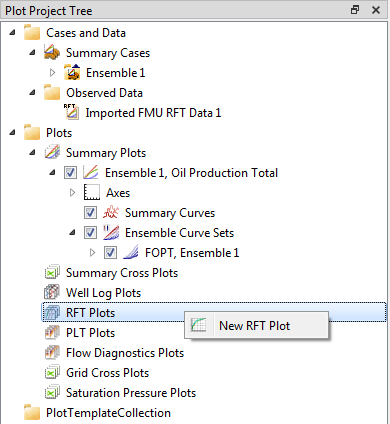Select the Well Log Plots icon
Viewport: 390px width, 424px height.
(52, 292)
